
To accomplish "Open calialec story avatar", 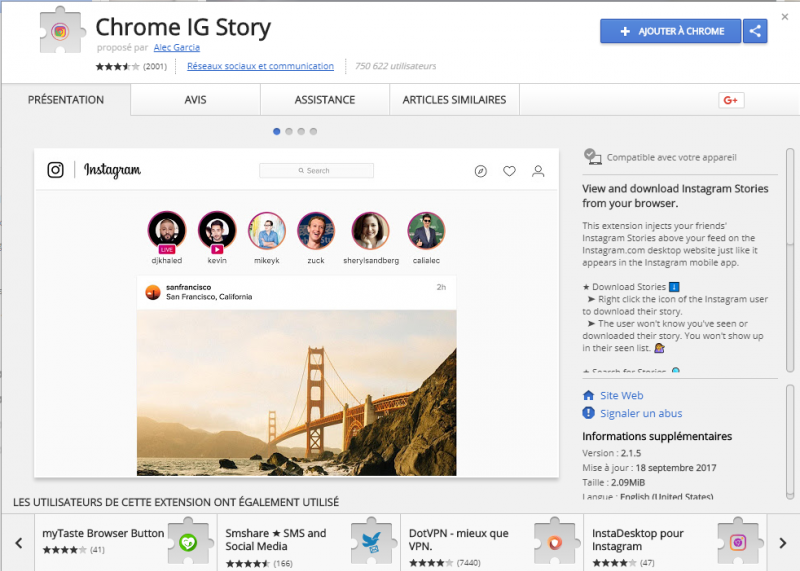I will pyautogui.click(x=426, y=231).
